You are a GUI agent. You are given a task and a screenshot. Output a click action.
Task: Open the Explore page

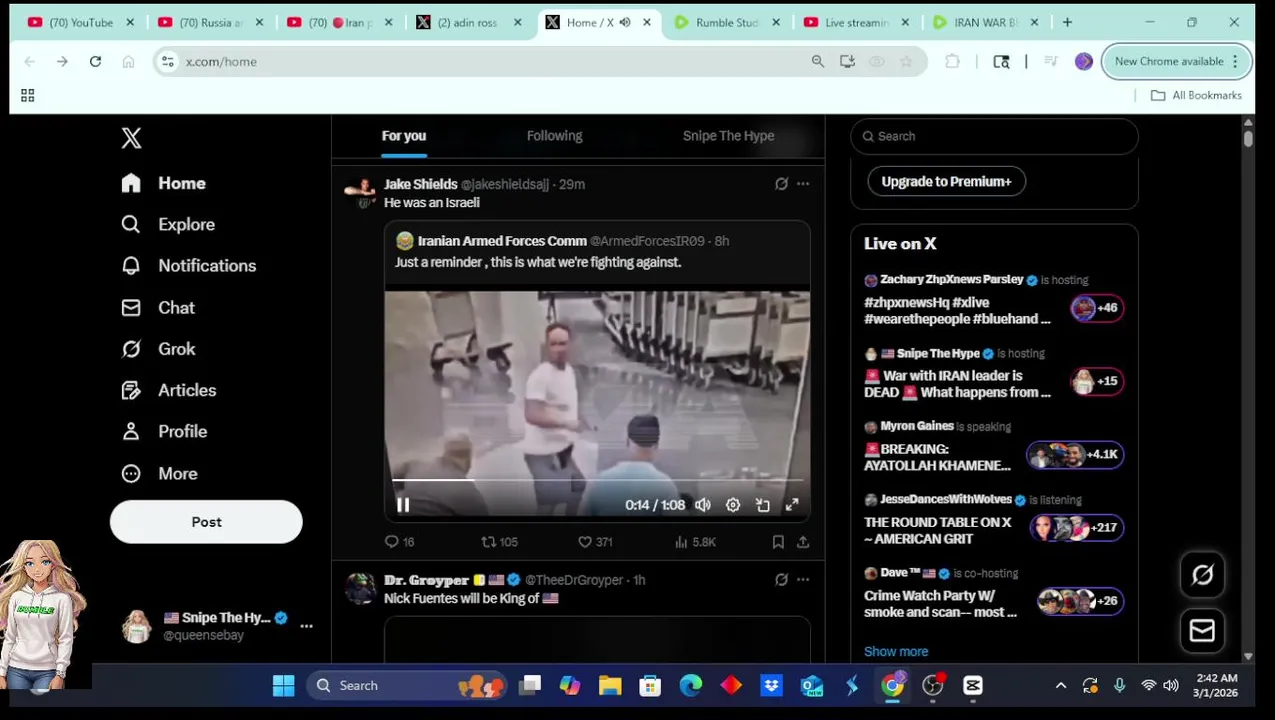coord(167,224)
